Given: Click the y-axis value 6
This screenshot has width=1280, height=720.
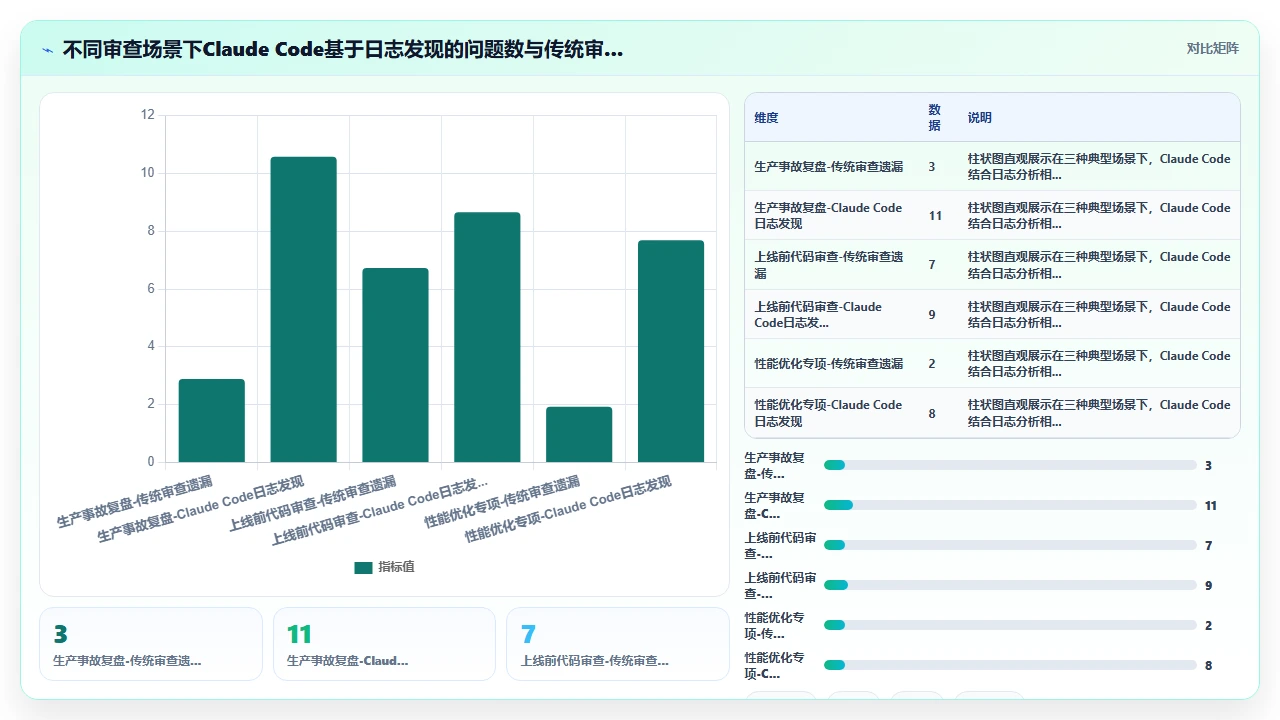Looking at the screenshot, I should point(151,289).
